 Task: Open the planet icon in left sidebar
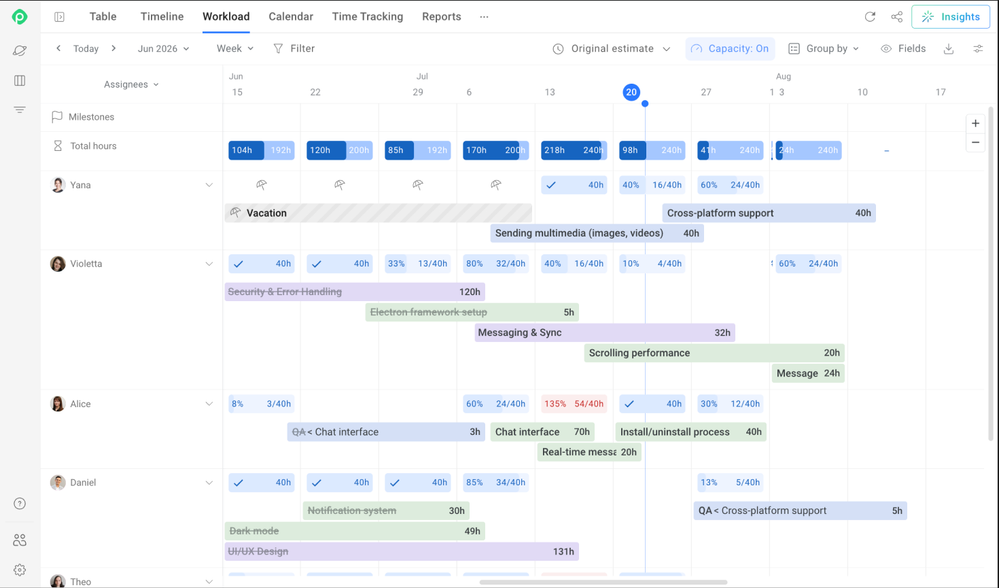coord(20,50)
